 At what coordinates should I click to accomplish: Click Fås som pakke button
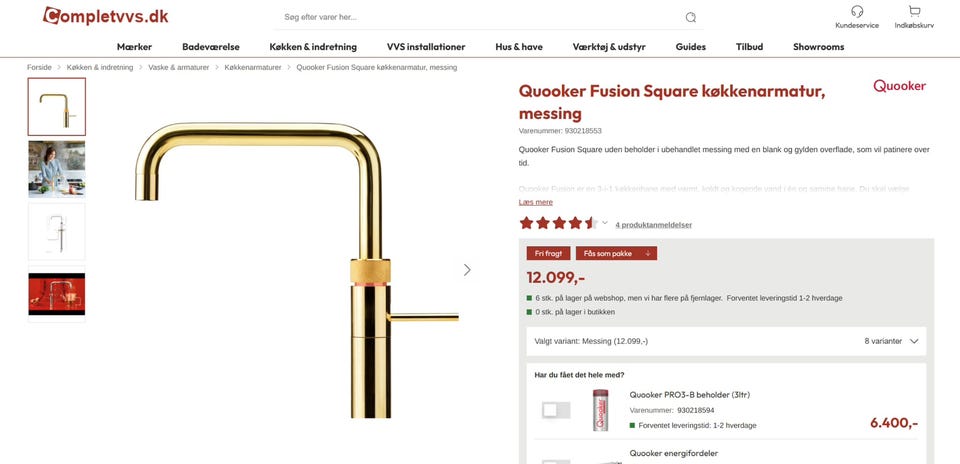[x=616, y=254]
